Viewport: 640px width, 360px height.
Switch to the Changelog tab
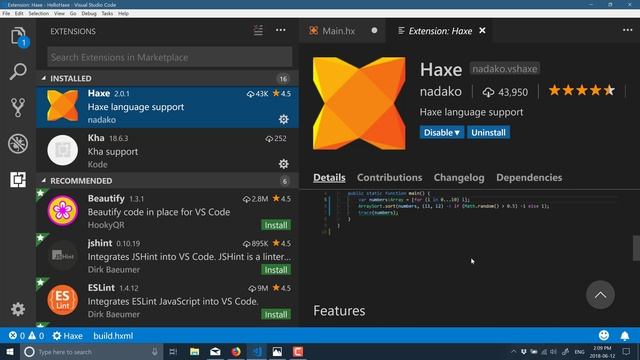coord(459,177)
